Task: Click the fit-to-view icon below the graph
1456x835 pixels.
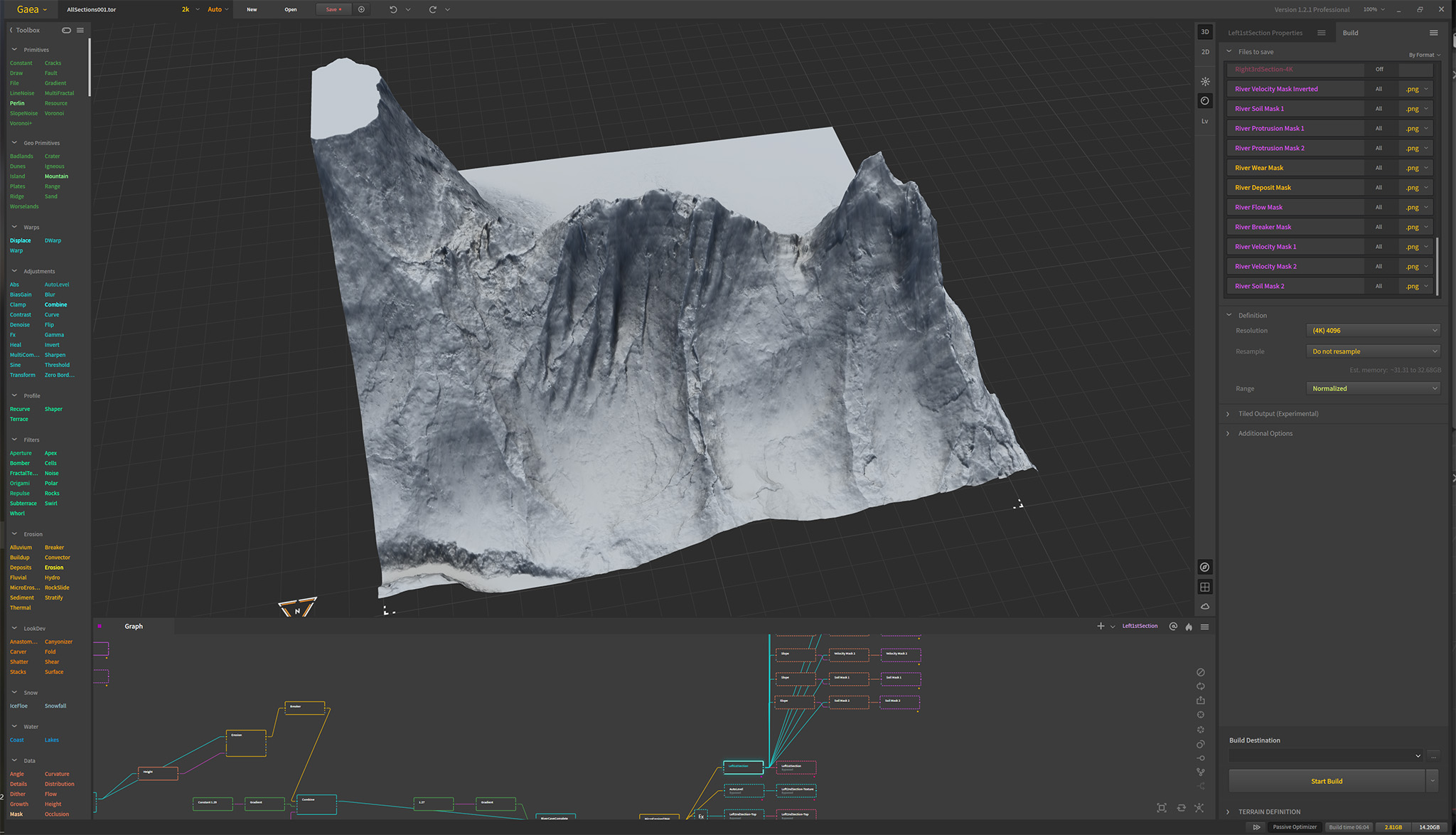Action: click(1162, 807)
